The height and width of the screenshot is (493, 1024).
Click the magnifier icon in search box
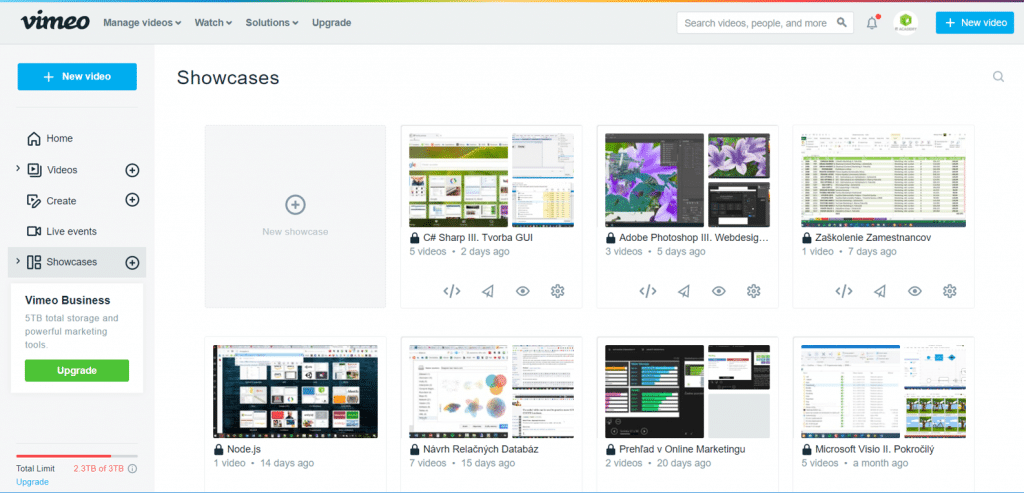pyautogui.click(x=842, y=22)
